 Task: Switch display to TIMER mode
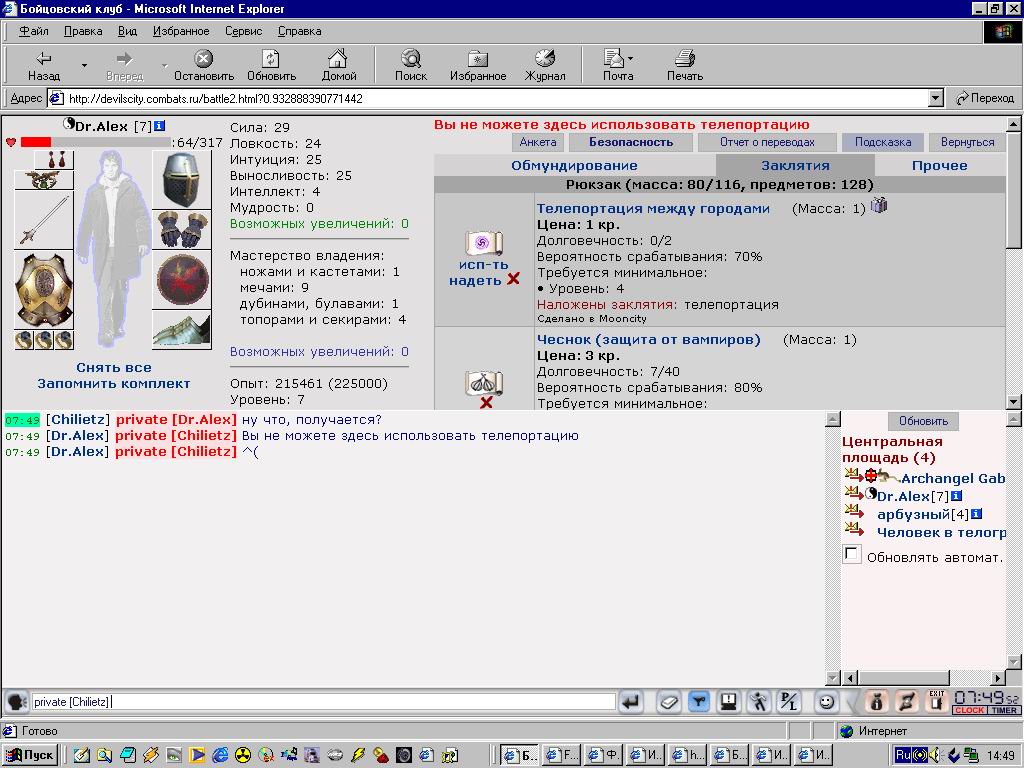point(1004,710)
